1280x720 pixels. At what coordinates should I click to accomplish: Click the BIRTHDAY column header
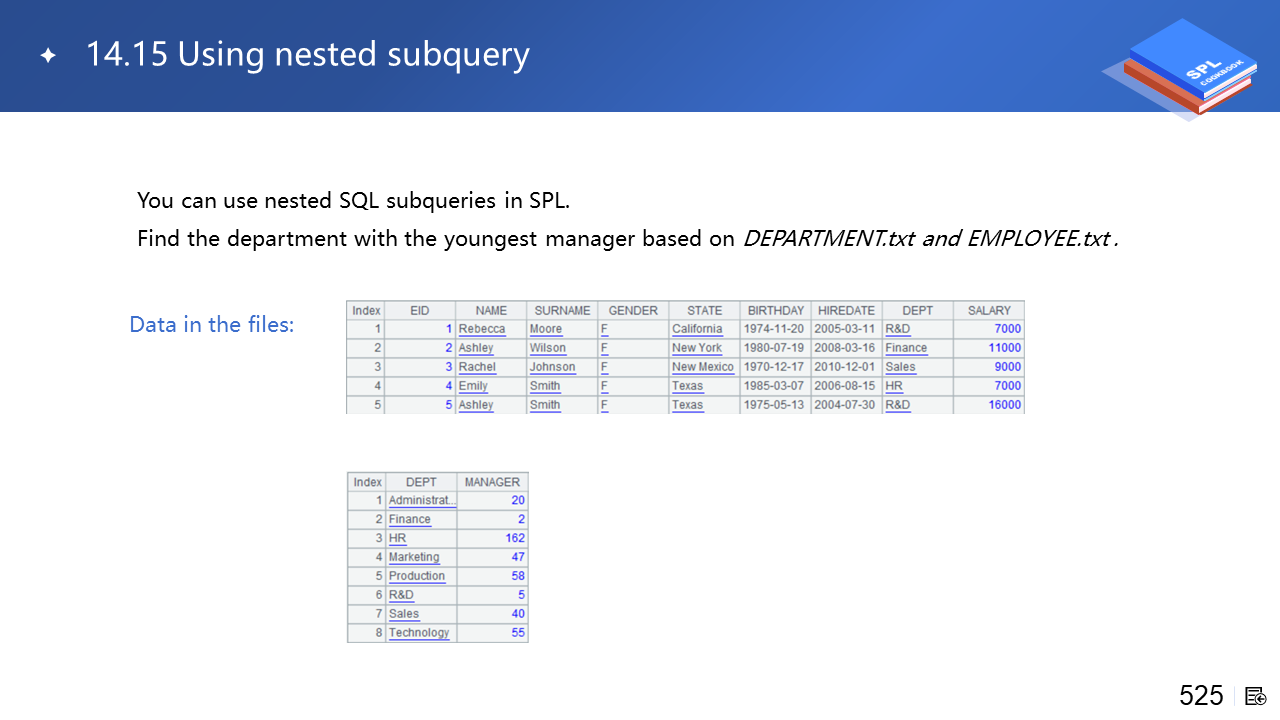[x=775, y=311]
